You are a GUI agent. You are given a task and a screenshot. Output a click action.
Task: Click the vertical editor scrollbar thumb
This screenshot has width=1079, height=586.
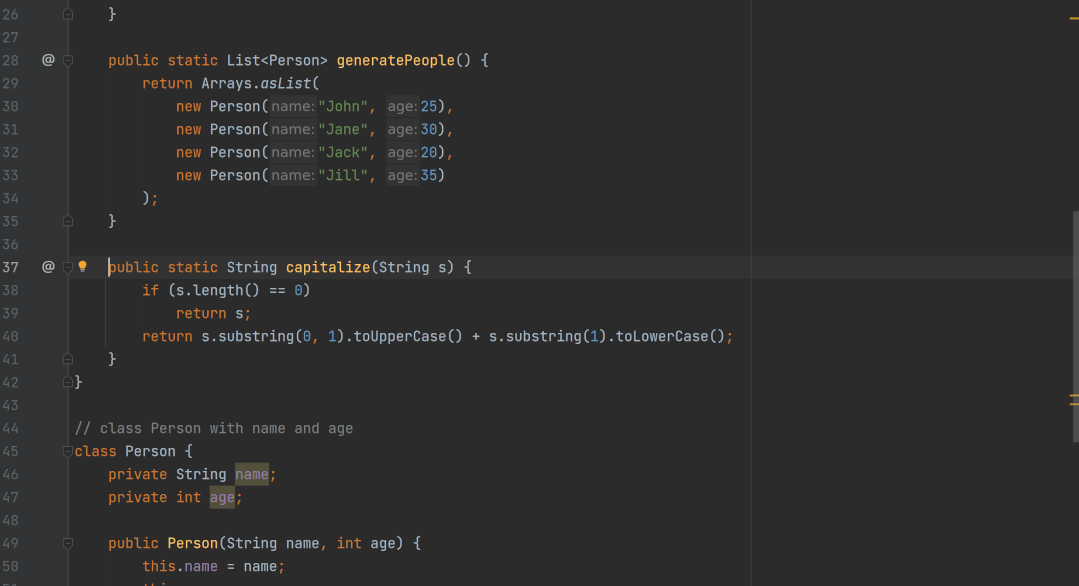(1076, 327)
